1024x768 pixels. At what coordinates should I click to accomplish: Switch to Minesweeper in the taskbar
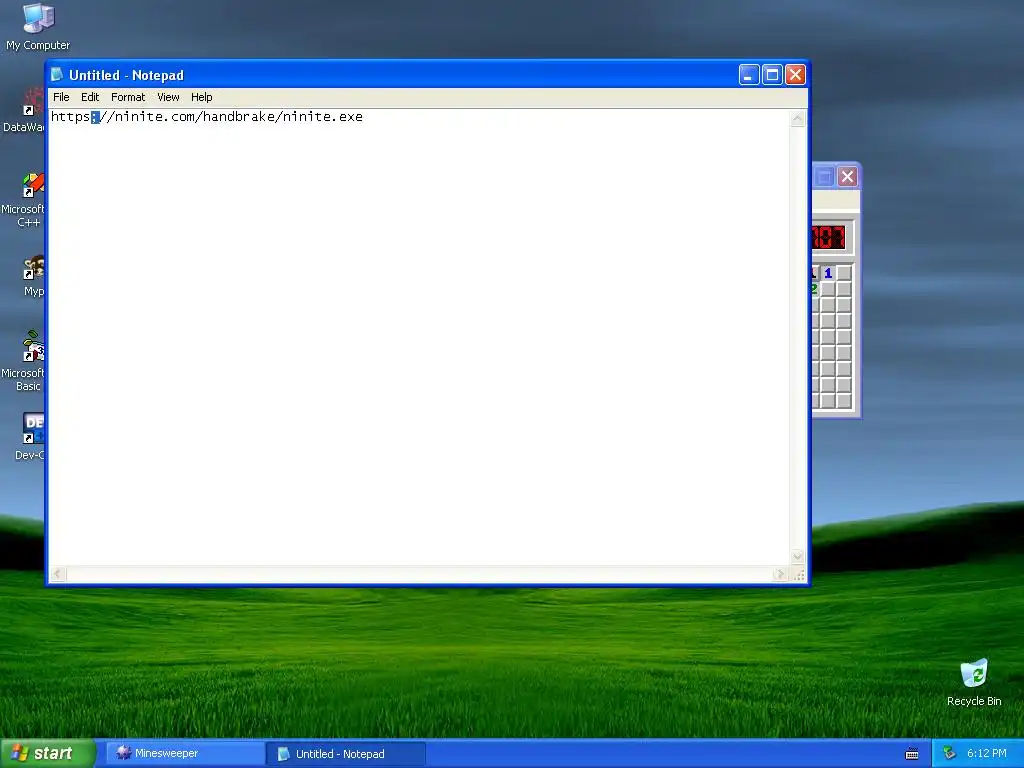point(185,754)
